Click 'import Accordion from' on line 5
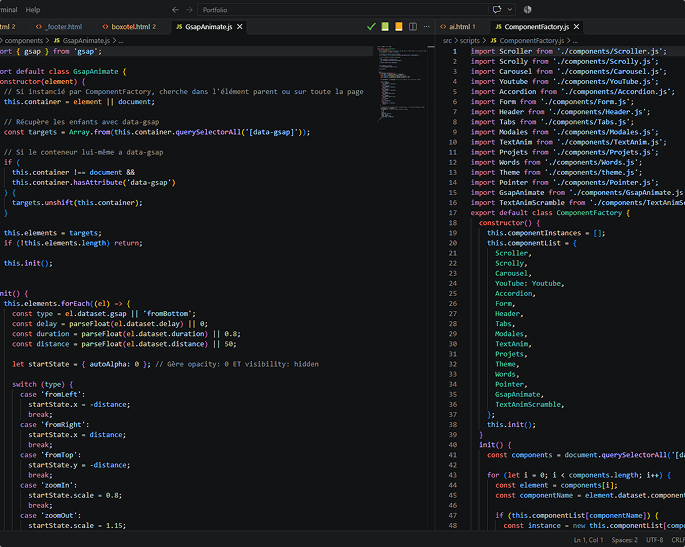The height and width of the screenshot is (547, 685). tap(514, 92)
